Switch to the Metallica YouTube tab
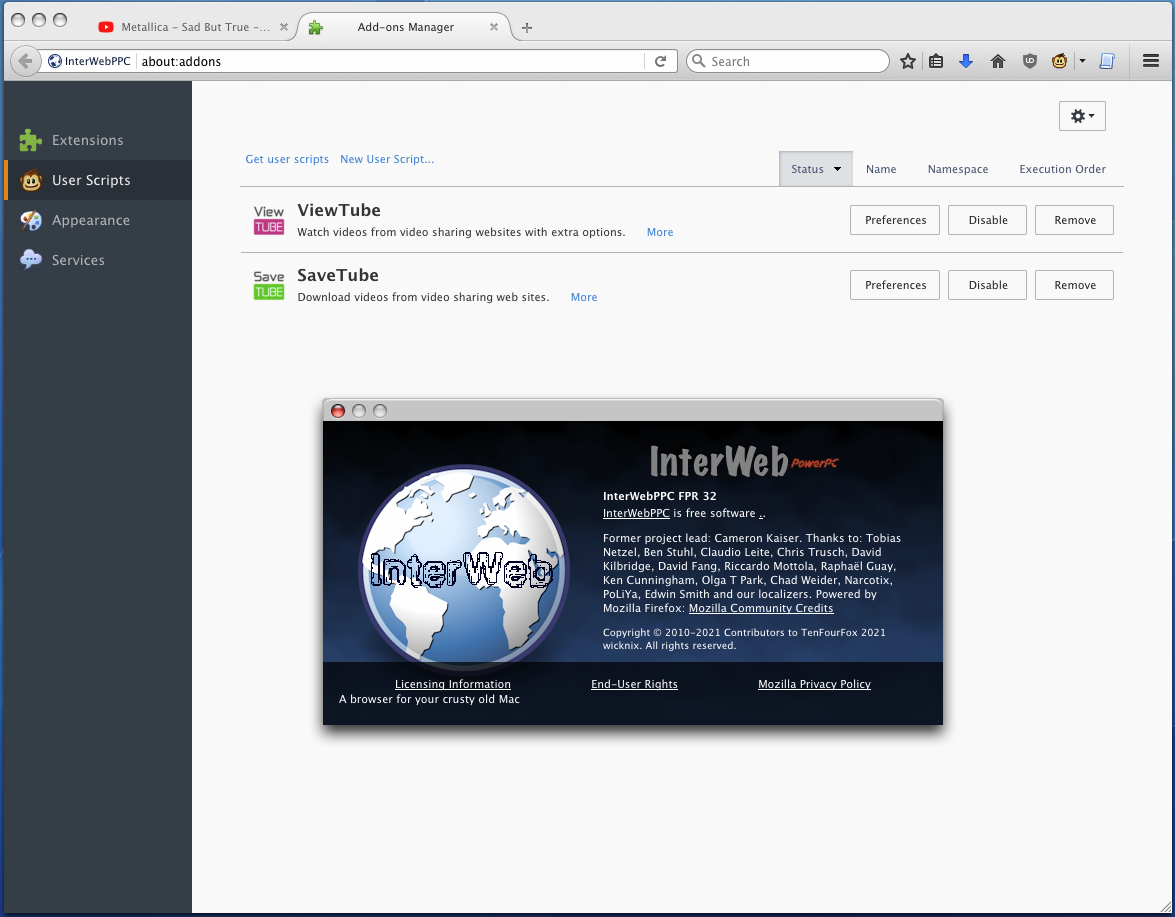This screenshot has height=917, width=1175. 193,27
